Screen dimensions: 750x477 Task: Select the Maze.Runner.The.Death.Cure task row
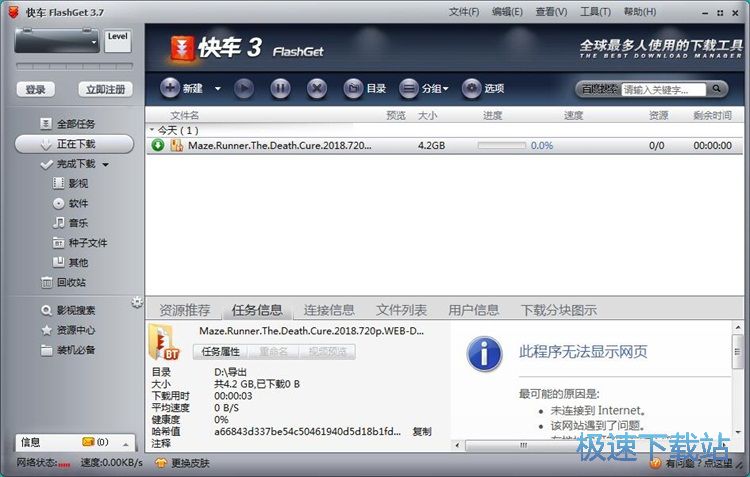(444, 145)
